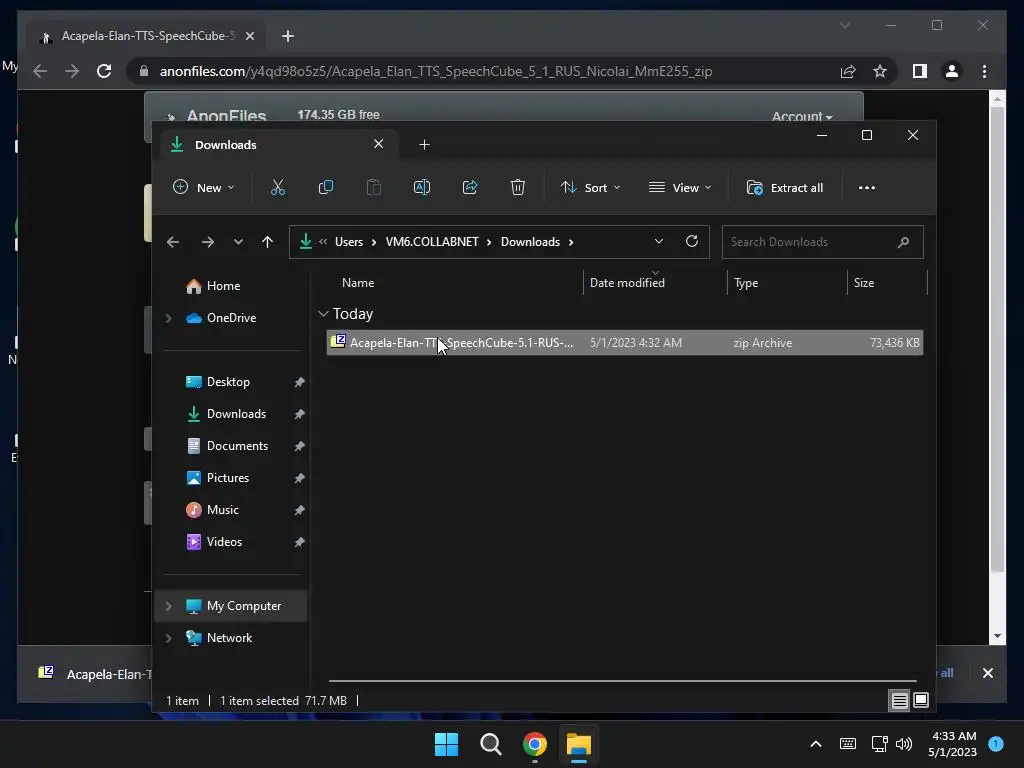Open Pictures in navigation pane
1024x768 pixels.
tap(227, 478)
